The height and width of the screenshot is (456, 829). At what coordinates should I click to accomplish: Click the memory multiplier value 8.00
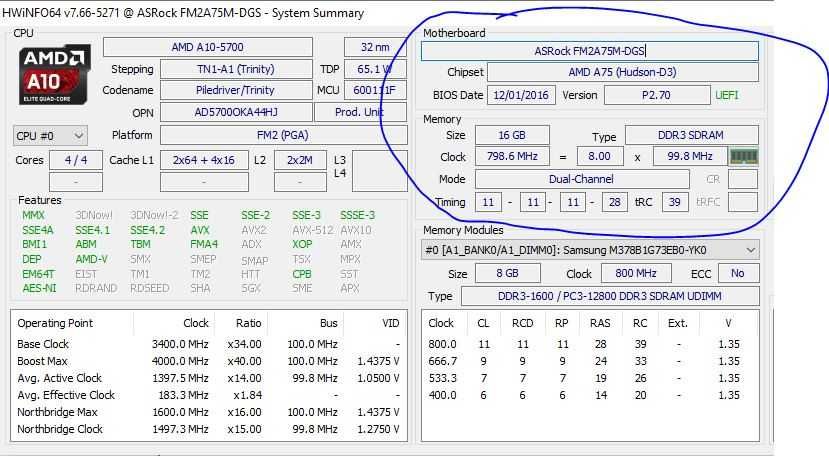(x=599, y=156)
